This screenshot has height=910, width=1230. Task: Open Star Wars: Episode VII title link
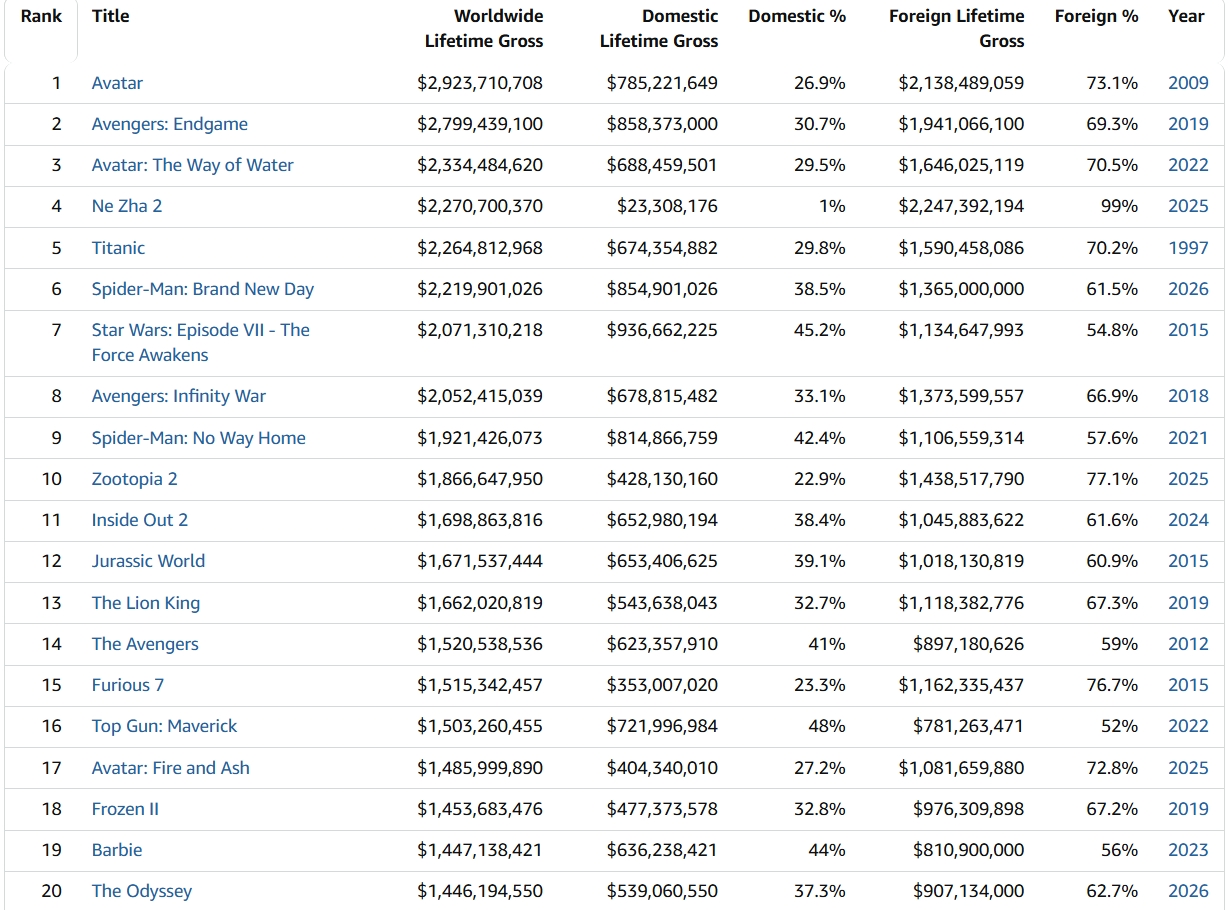(x=201, y=342)
